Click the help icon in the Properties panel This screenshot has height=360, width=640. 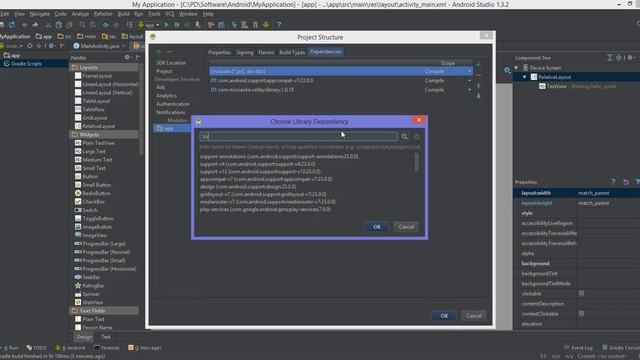613,182
